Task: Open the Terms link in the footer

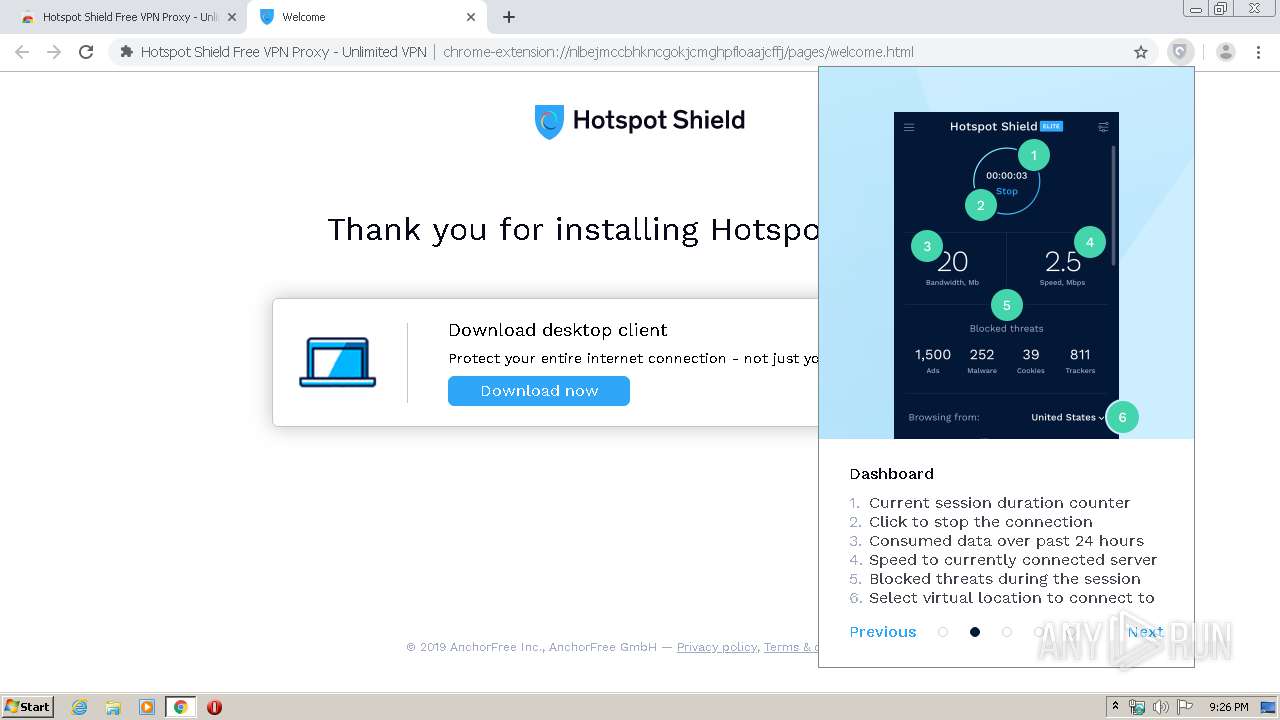Action: click(790, 647)
